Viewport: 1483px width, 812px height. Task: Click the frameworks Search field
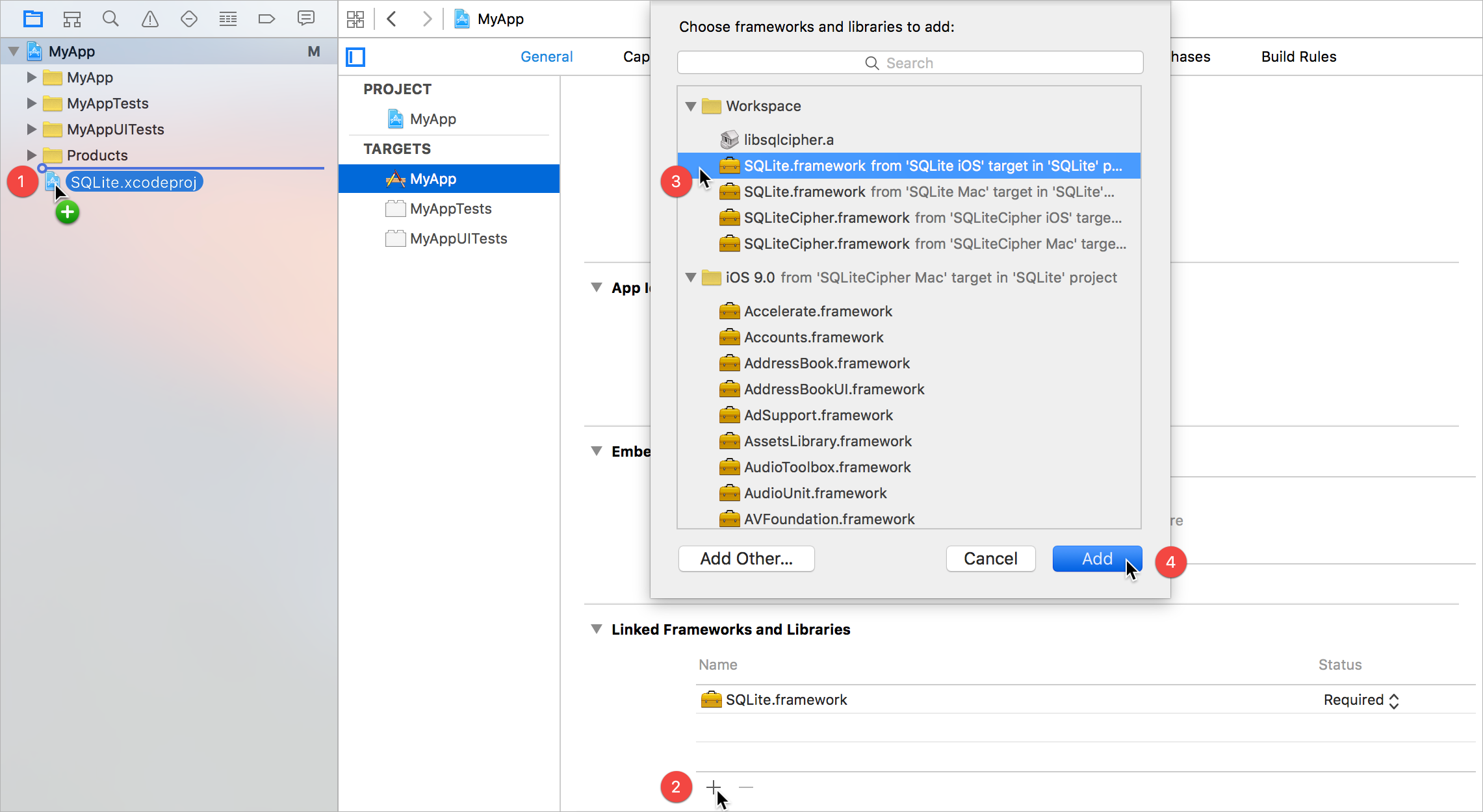910,63
